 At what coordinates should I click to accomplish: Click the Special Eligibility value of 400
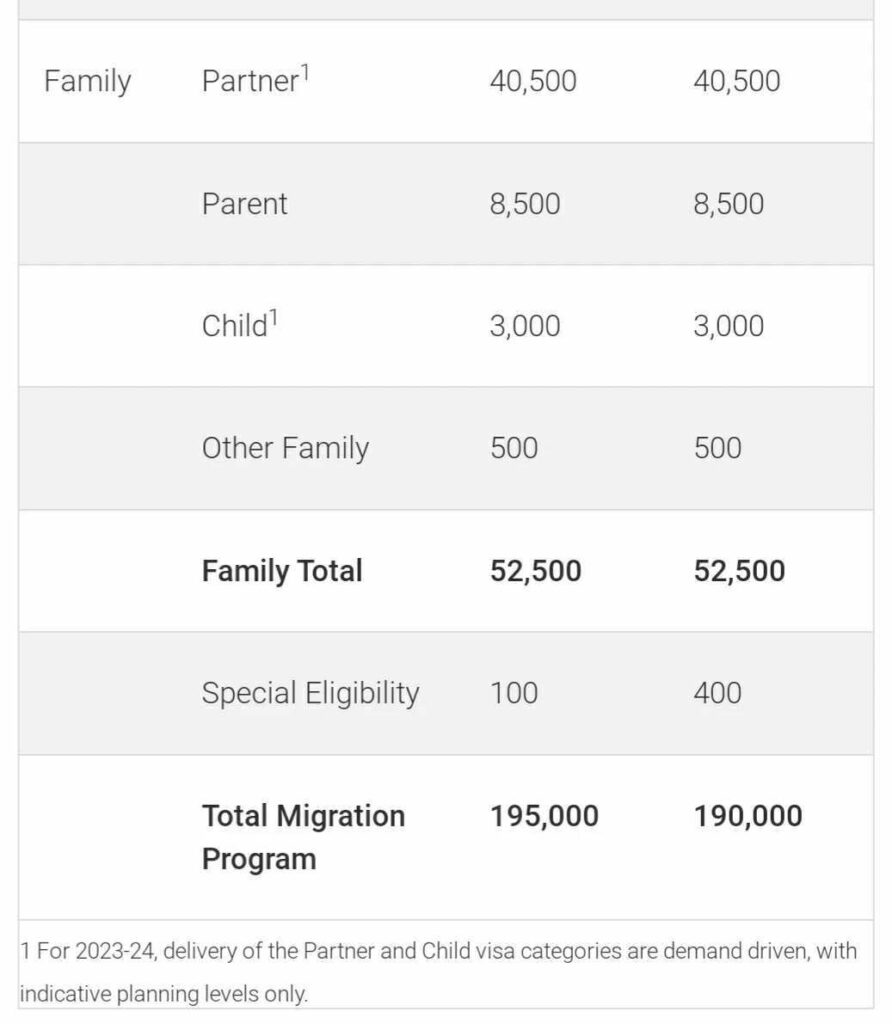(717, 693)
